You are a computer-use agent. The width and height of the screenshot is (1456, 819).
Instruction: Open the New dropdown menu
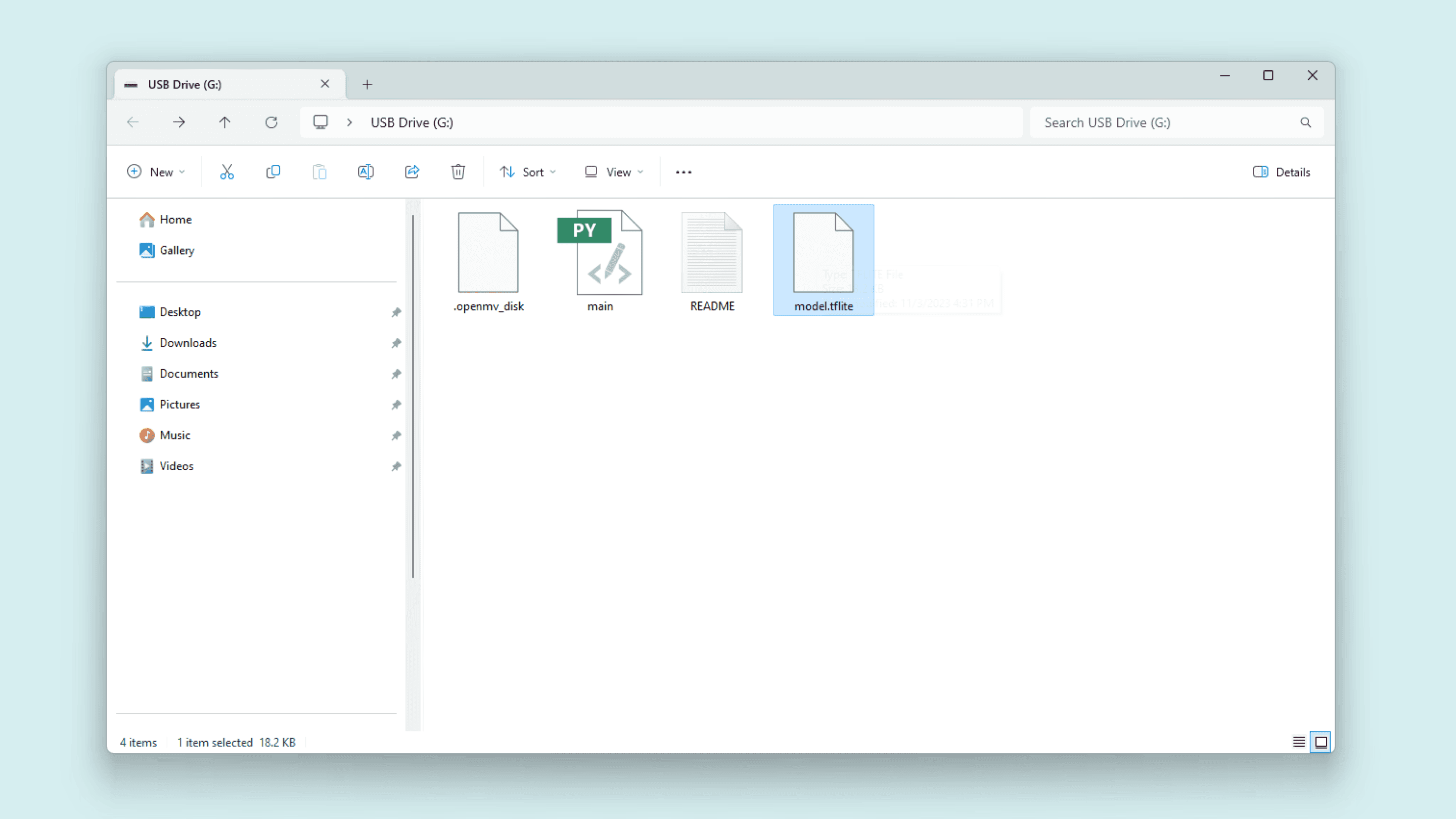(155, 172)
